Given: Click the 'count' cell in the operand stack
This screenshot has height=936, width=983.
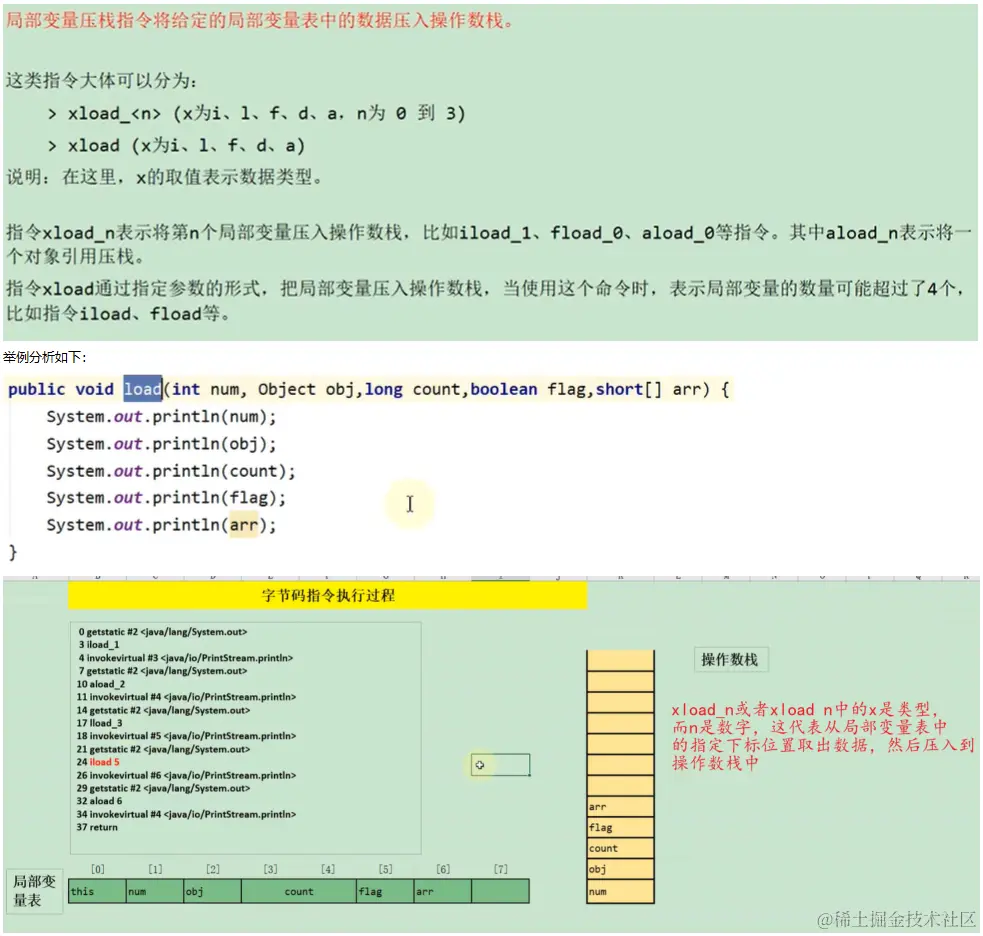Looking at the screenshot, I should (620, 848).
